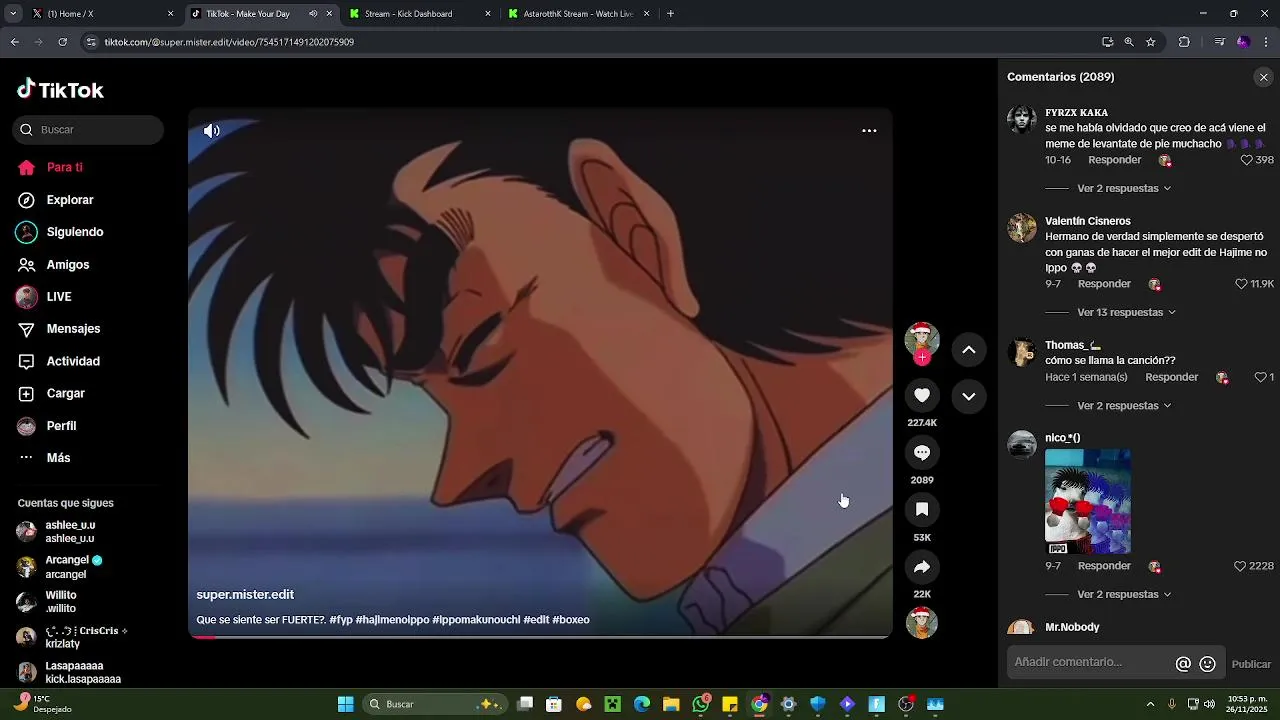Open the Amigos page
1280x720 pixels.
68,265
